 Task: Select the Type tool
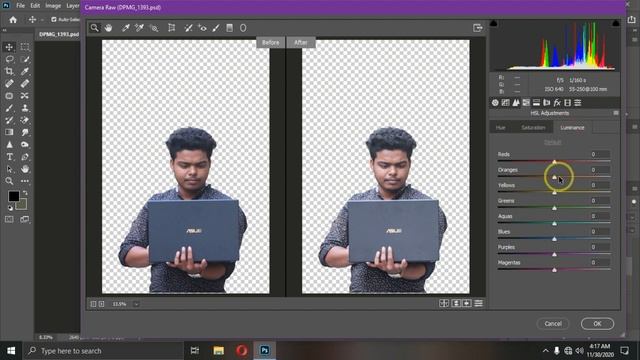coord(9,157)
